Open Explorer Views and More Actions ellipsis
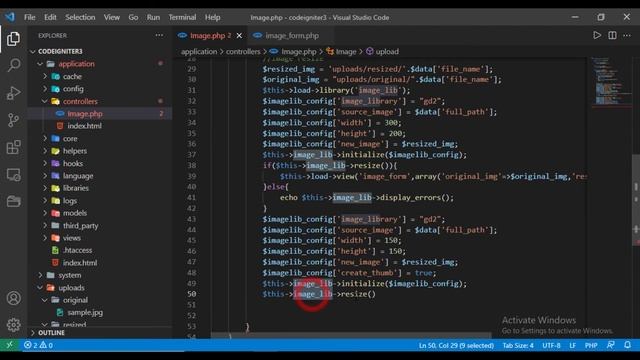This screenshot has height=360, width=640. (x=159, y=36)
